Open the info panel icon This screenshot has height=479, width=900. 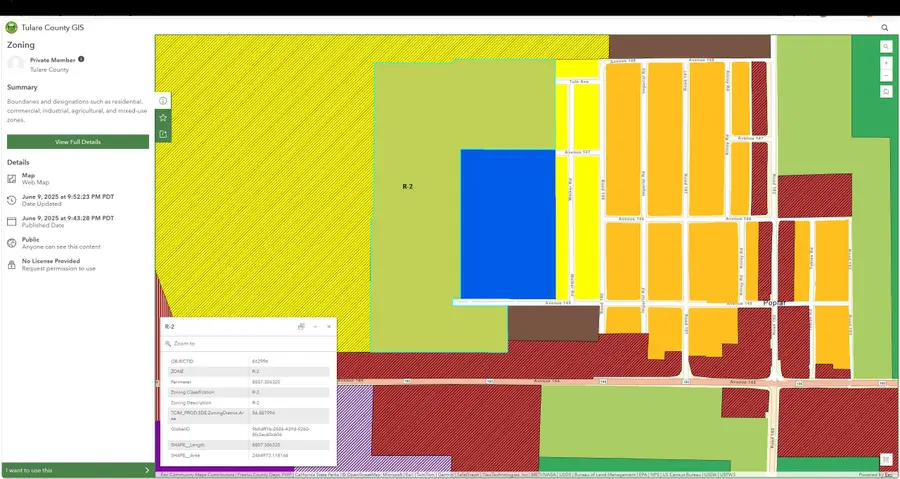click(163, 100)
